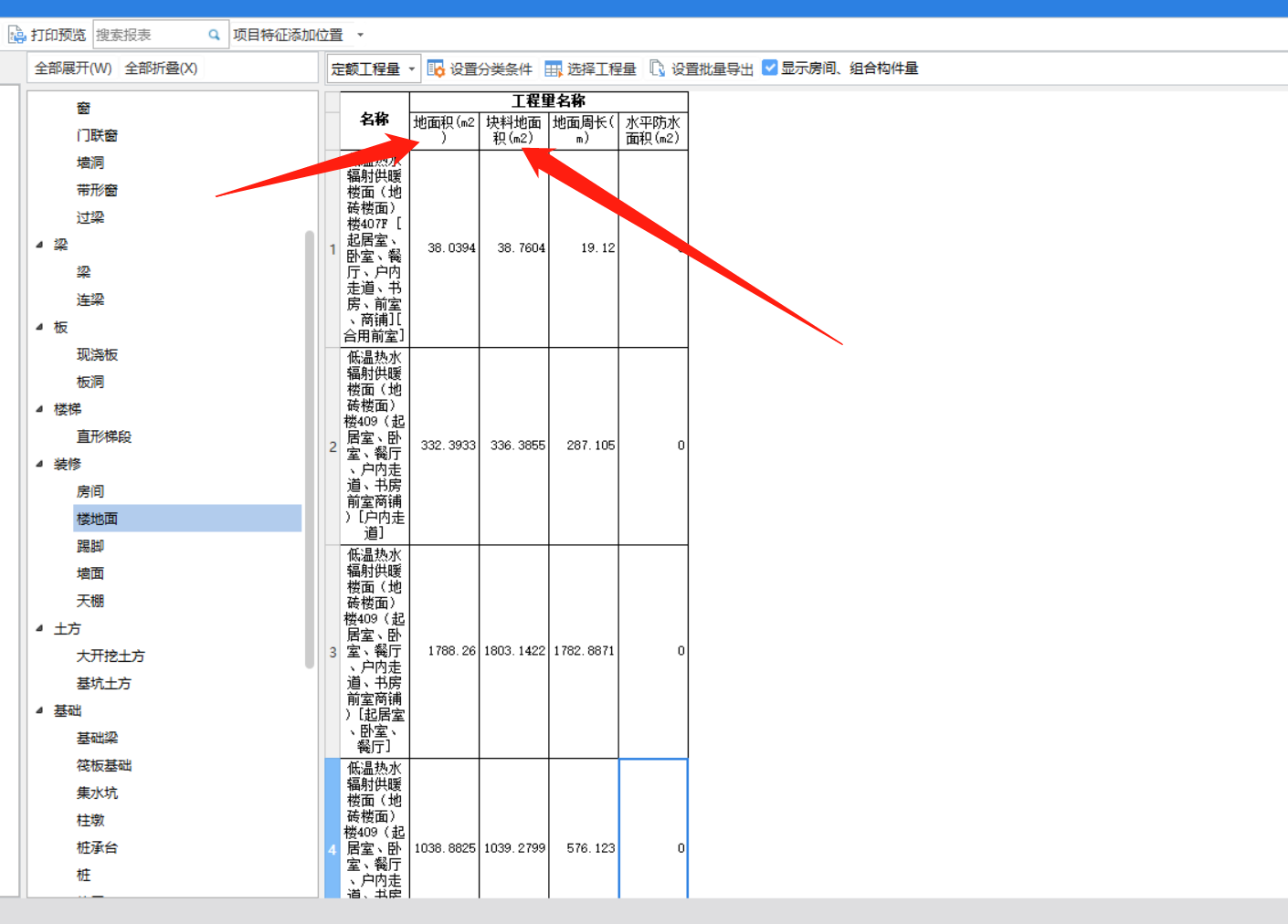Select 踢脚 in the tree
The height and width of the screenshot is (924, 1288).
[90, 546]
